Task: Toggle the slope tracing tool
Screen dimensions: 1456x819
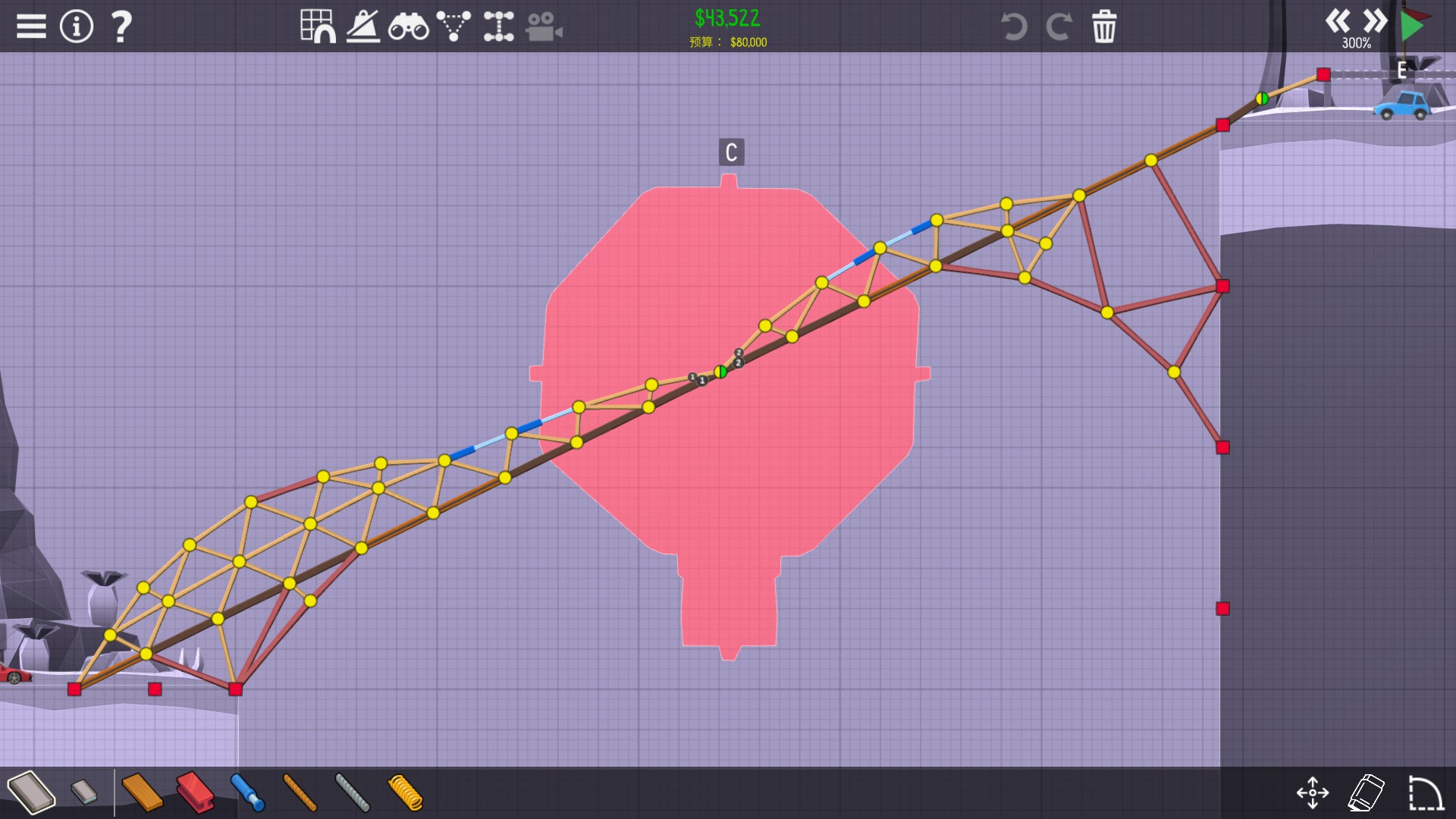Action: pos(363,27)
